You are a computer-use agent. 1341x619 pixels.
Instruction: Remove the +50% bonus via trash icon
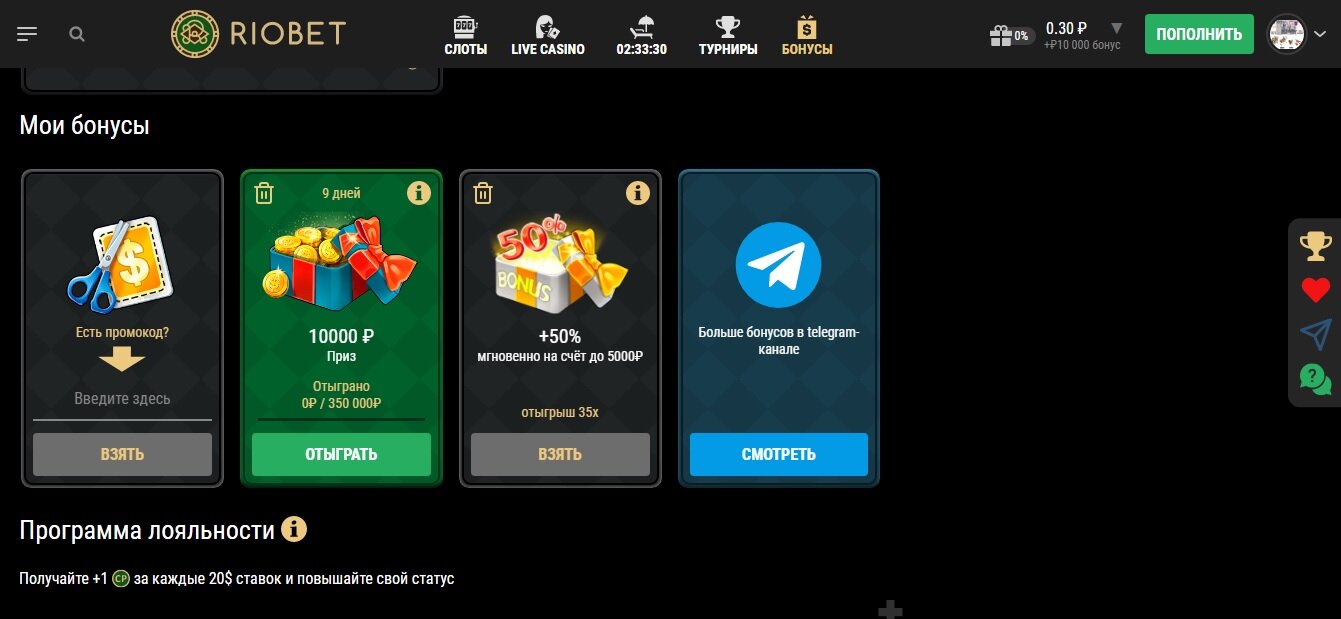tap(483, 193)
